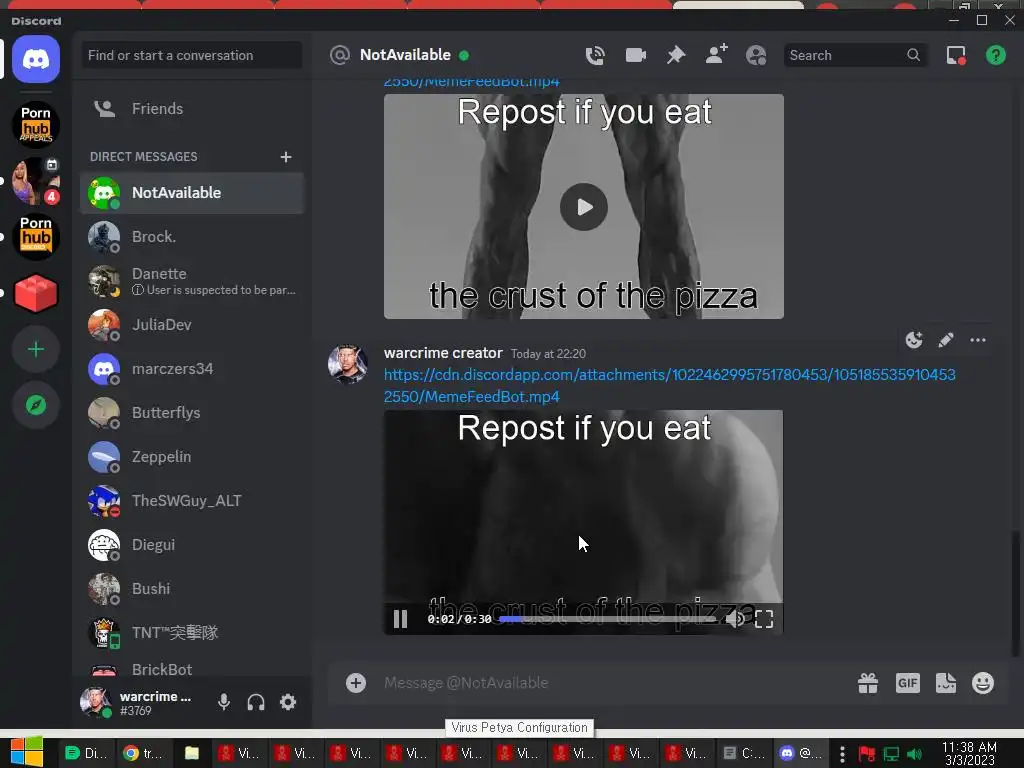Add reaction to warcrime creator message
Viewport: 1024px width, 768px height.
coord(914,340)
